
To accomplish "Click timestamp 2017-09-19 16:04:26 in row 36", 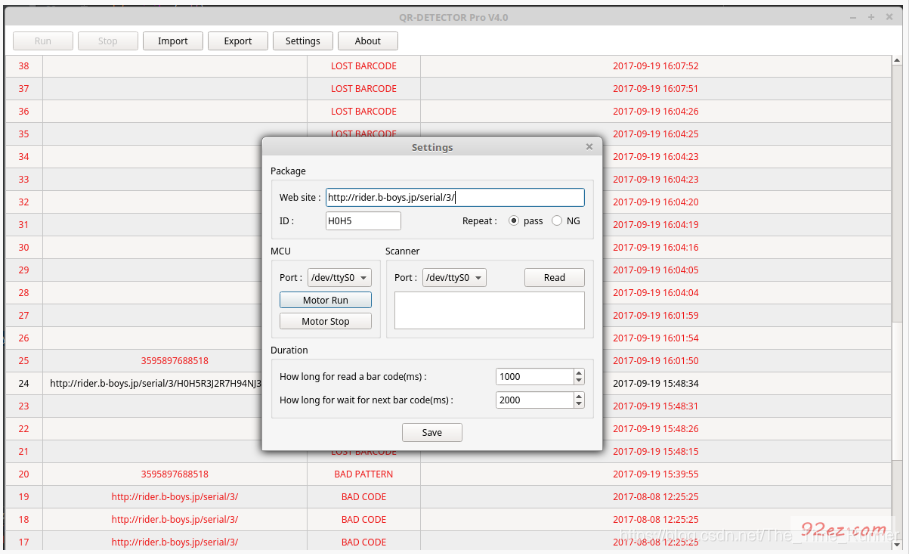I will (656, 111).
